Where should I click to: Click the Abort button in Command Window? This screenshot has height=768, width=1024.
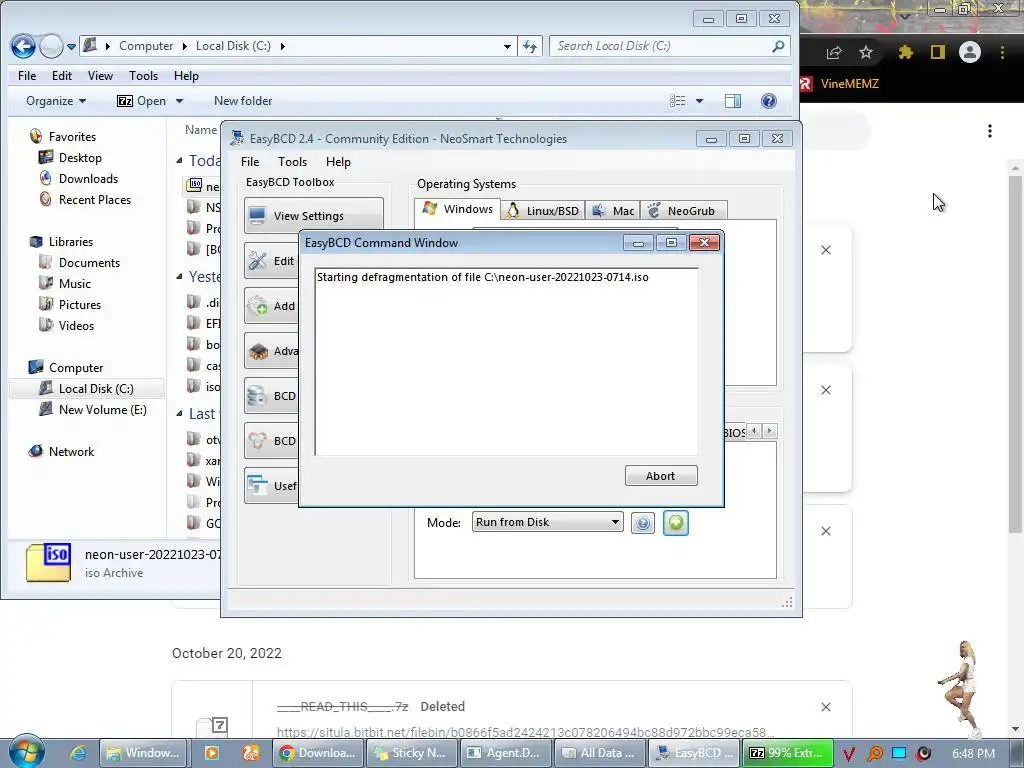tap(661, 475)
